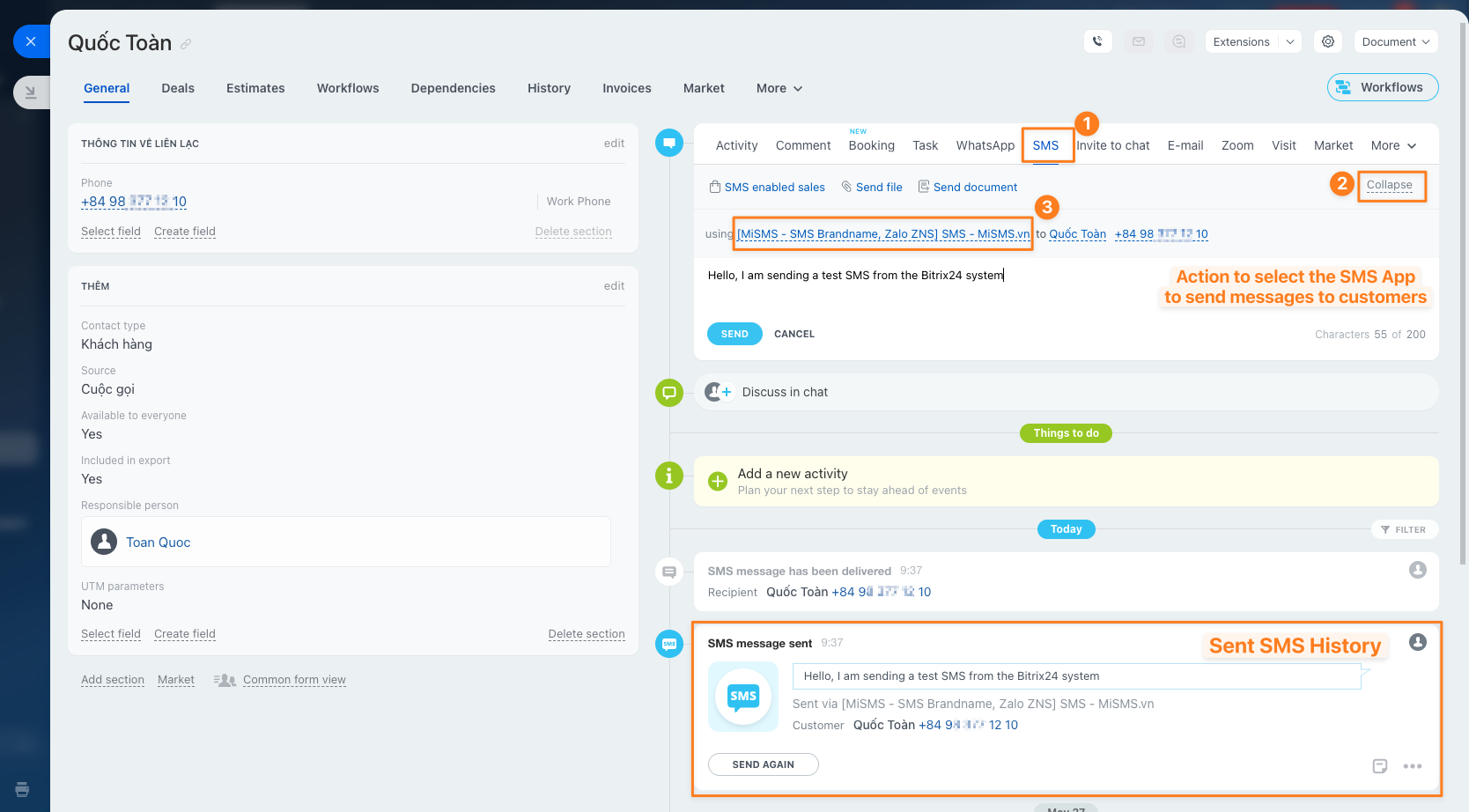Click the Send file paperclip option
The image size is (1469, 812).
[x=872, y=187]
